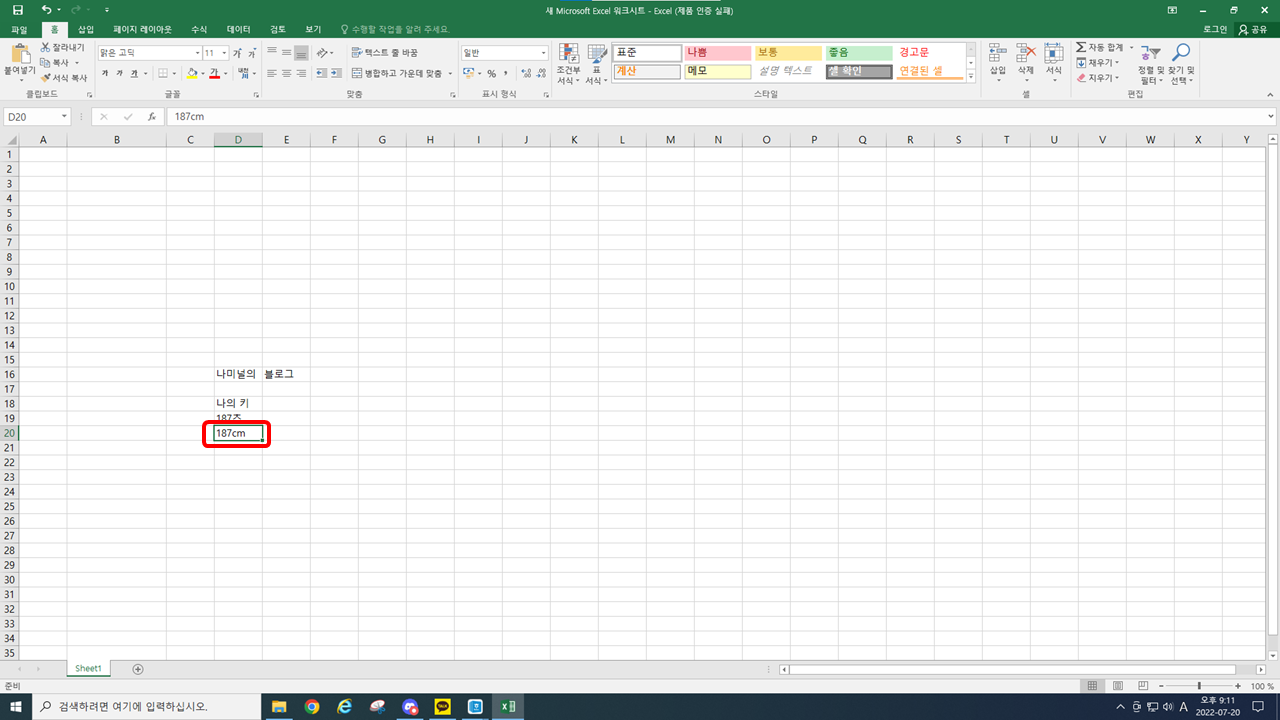The height and width of the screenshot is (720, 1280).
Task: Toggle bottom vertical alignment
Action: [301, 53]
